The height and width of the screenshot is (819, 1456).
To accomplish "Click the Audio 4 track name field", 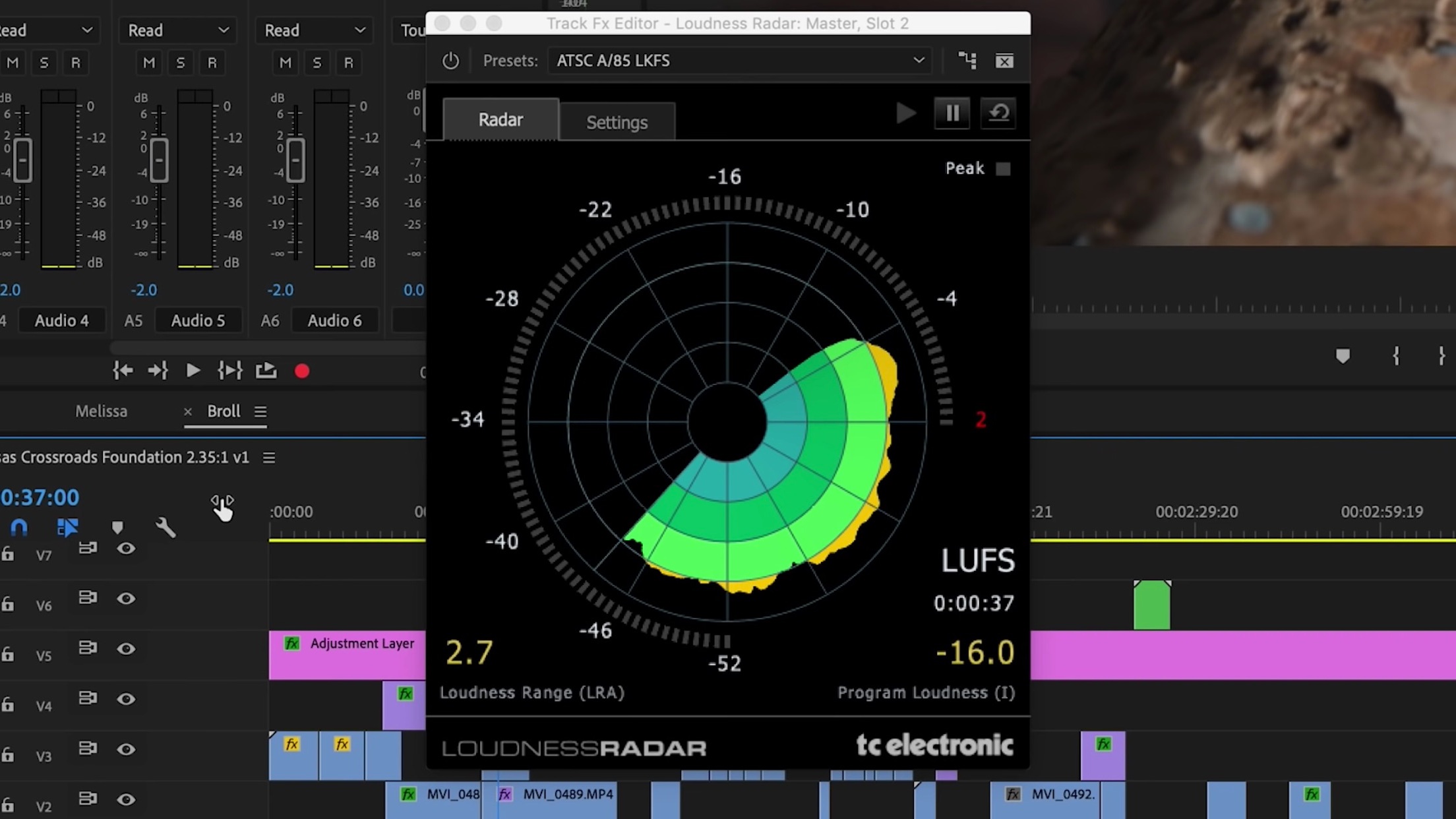I will 61,320.
